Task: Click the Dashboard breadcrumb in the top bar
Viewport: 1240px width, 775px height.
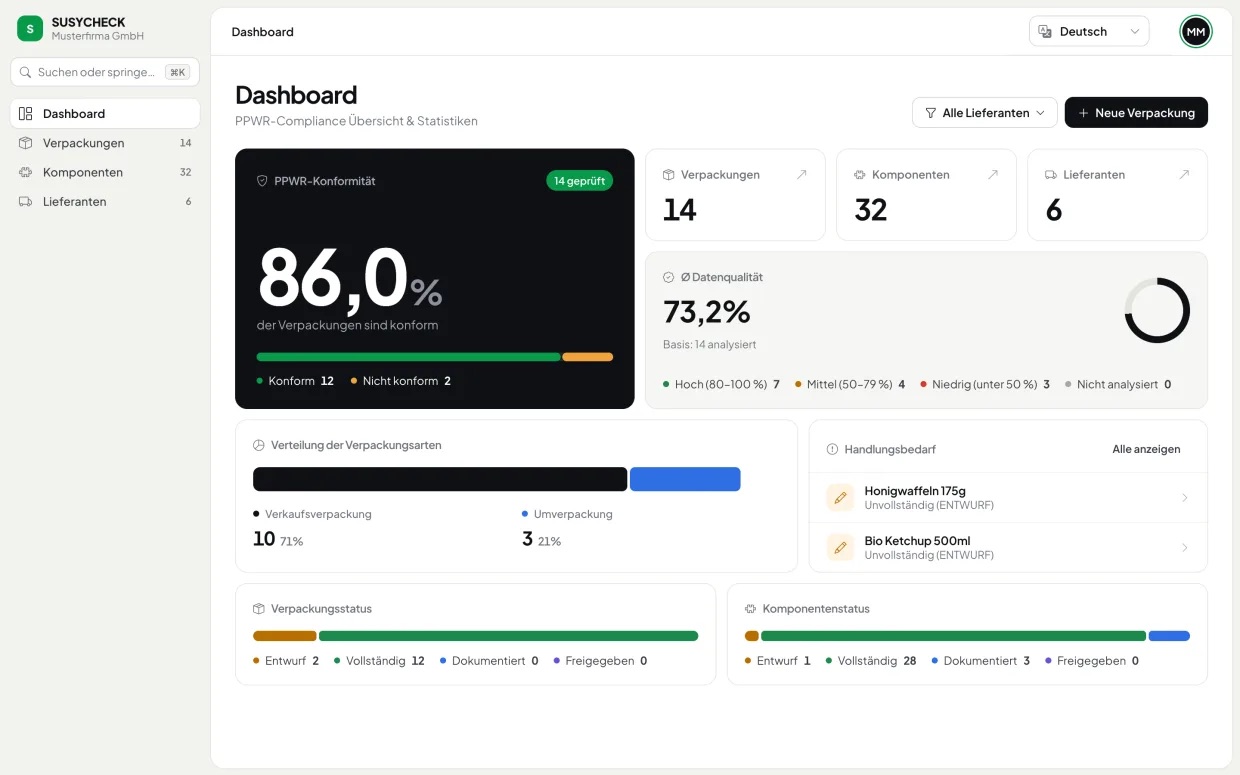Action: click(x=263, y=32)
